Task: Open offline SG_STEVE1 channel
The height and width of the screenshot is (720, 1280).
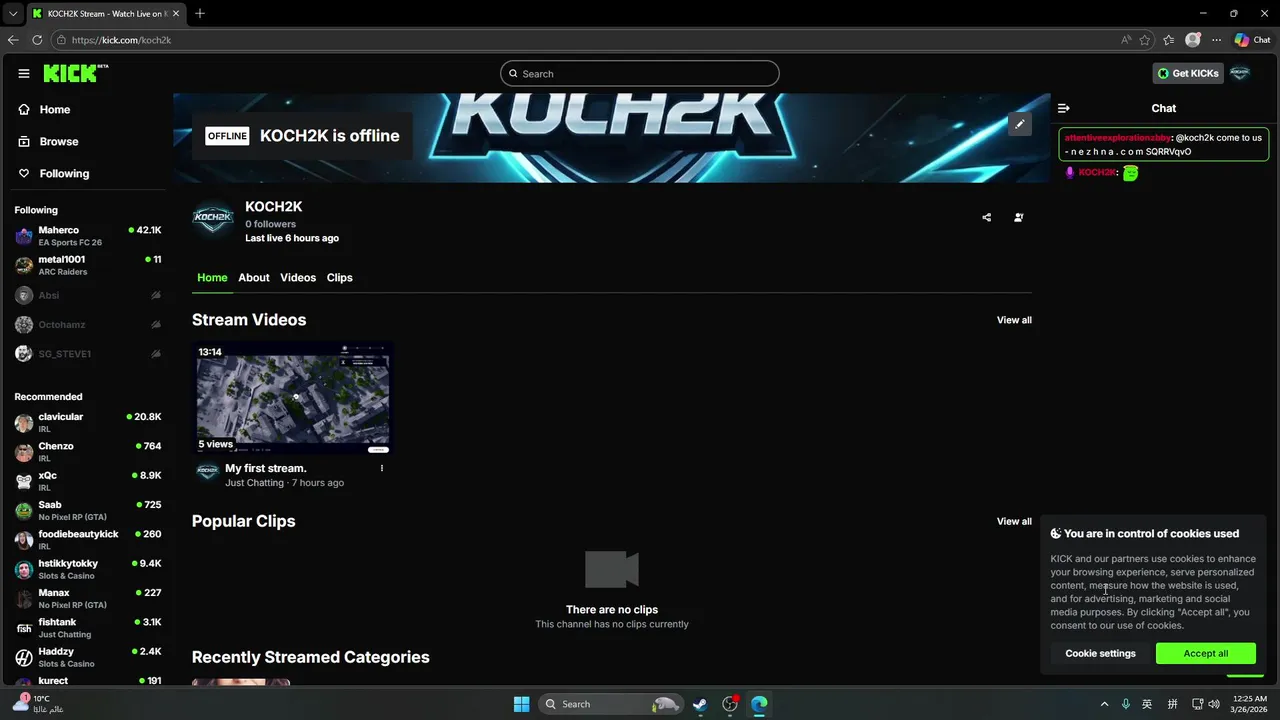Action: (x=88, y=354)
